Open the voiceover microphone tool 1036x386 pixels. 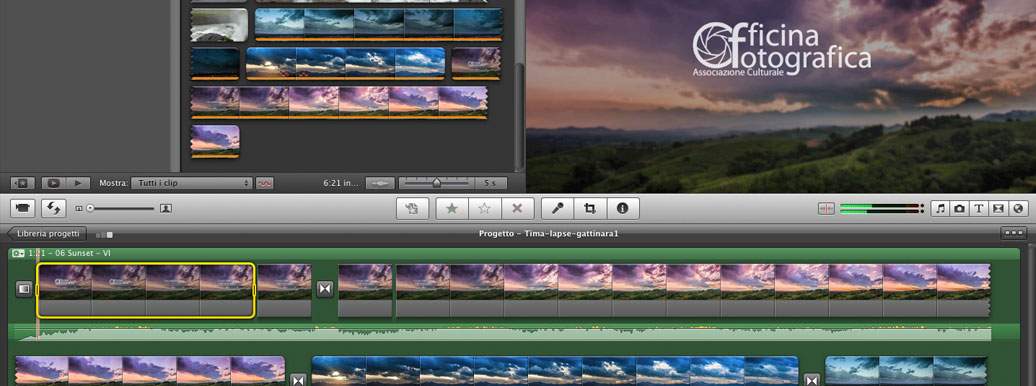point(558,209)
